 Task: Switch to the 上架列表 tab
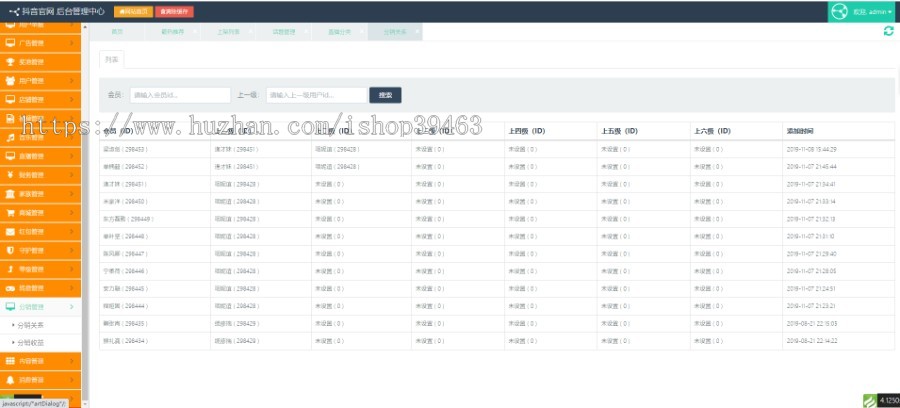point(228,32)
